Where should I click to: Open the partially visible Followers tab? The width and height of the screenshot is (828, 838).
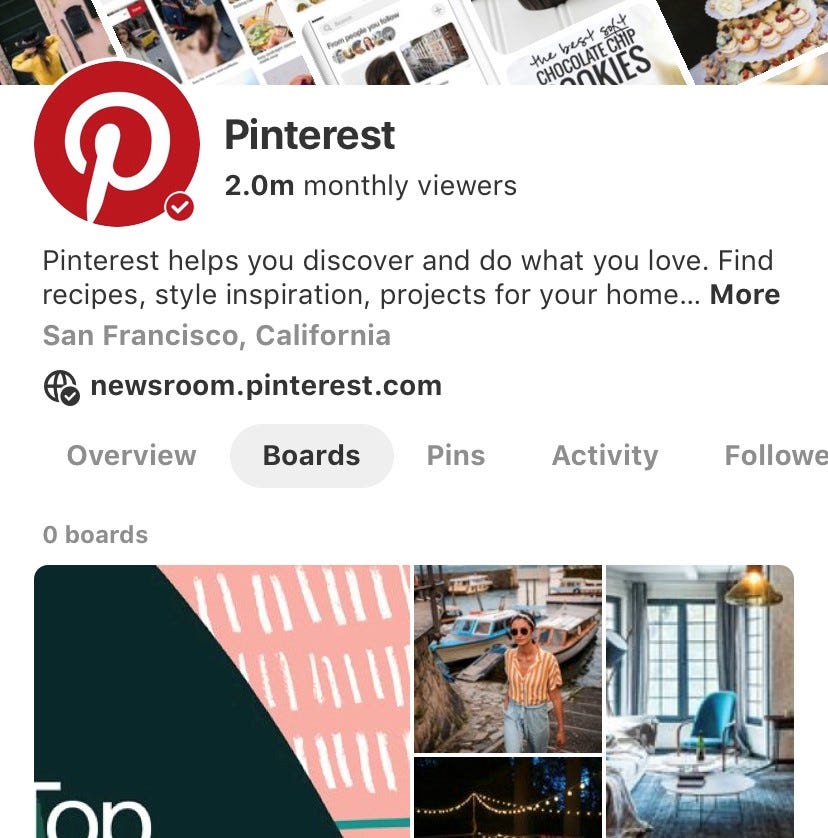click(x=776, y=456)
